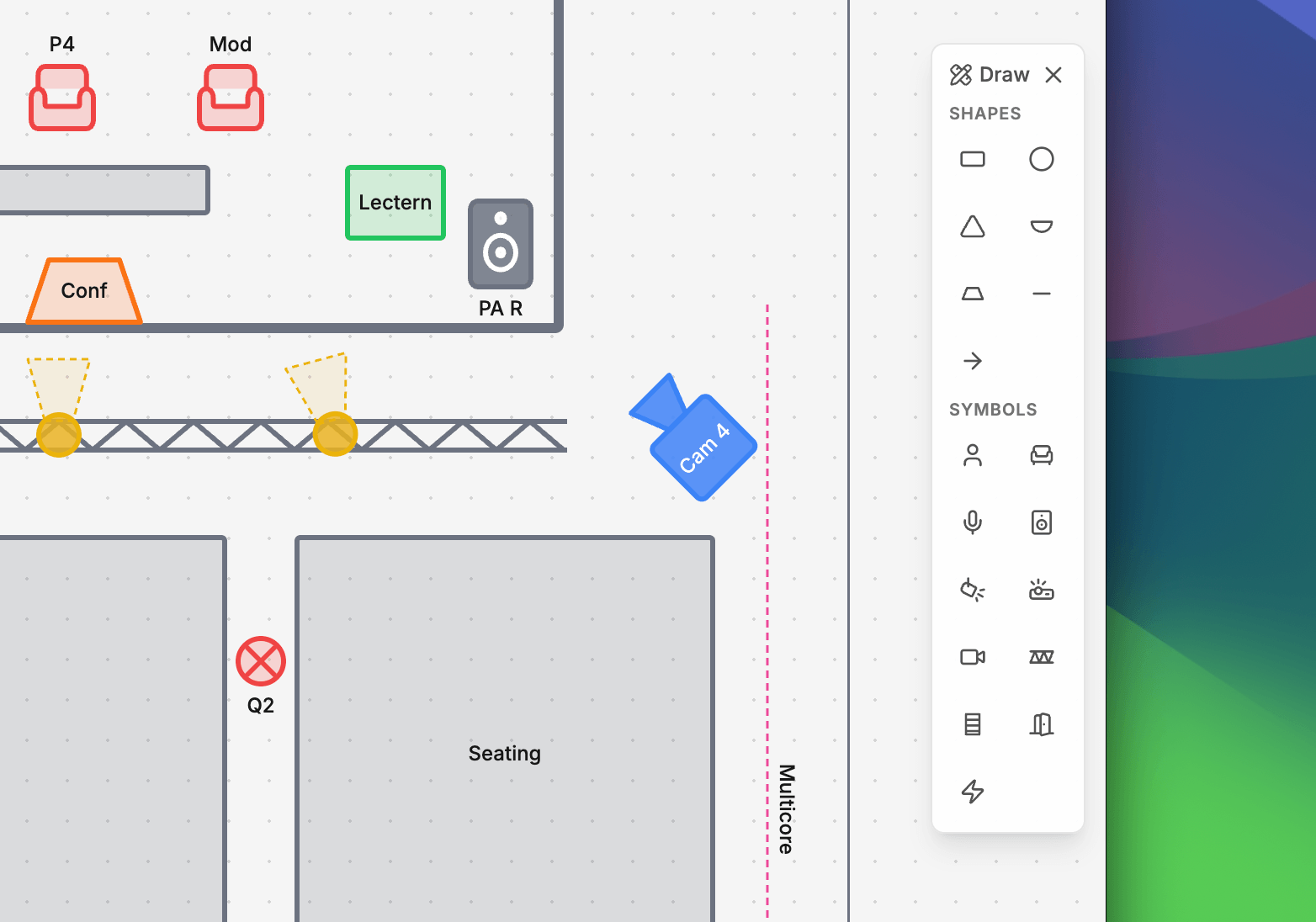Select the Mod armchair on the stage
The height and width of the screenshot is (922, 1316).
231,98
